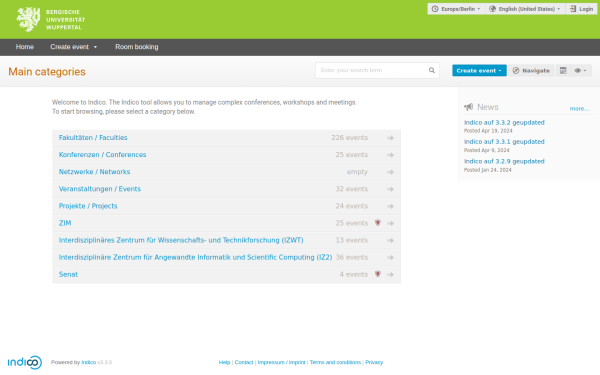Click the Impressum / Imprint footer link
Viewport: 600px width, 375px height.
click(x=281, y=362)
